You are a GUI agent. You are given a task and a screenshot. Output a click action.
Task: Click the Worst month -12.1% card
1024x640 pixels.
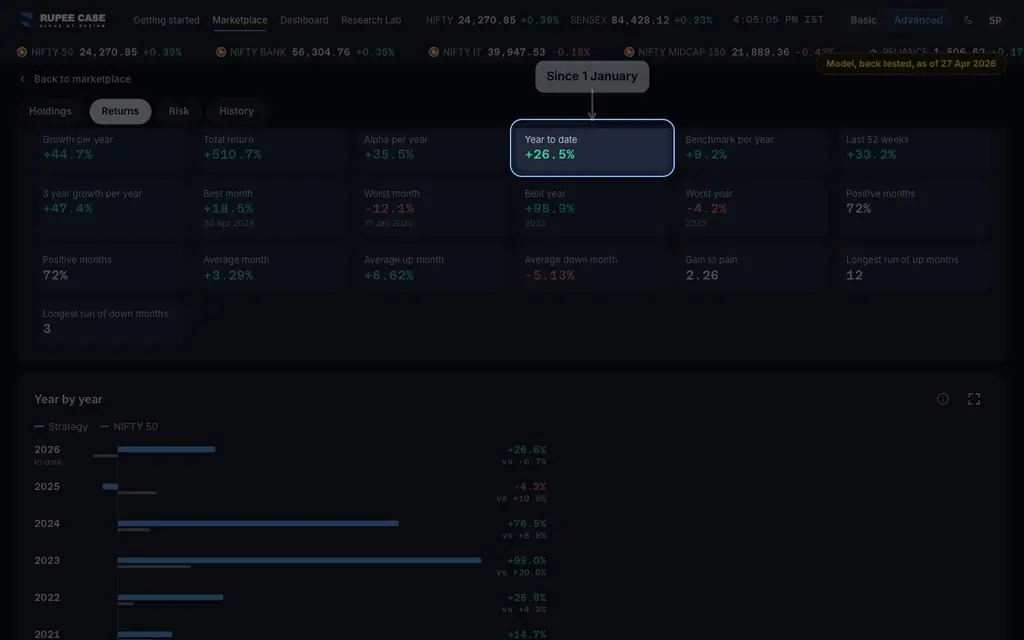pyautogui.click(x=431, y=209)
